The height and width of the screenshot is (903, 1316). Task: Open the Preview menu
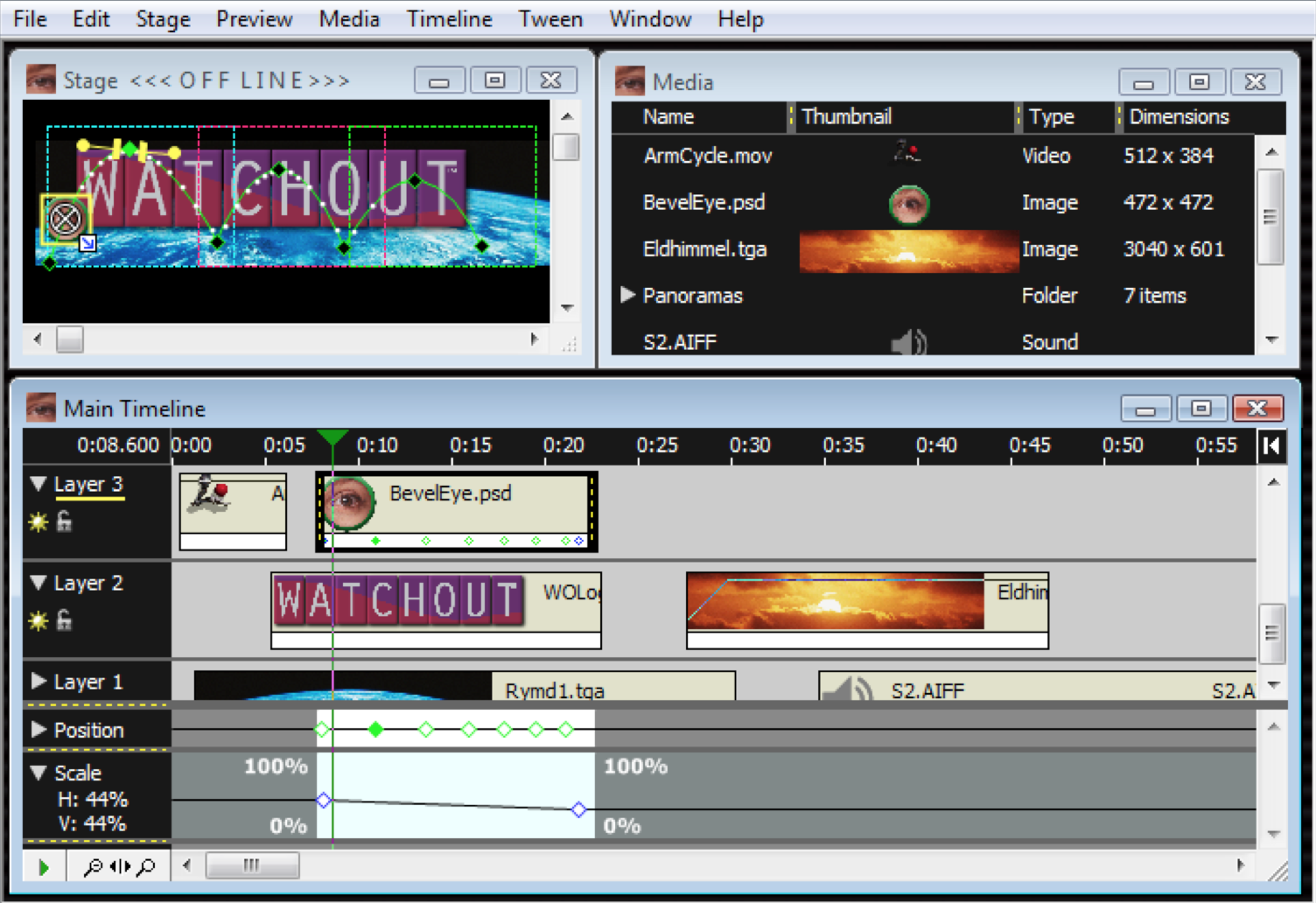254,18
